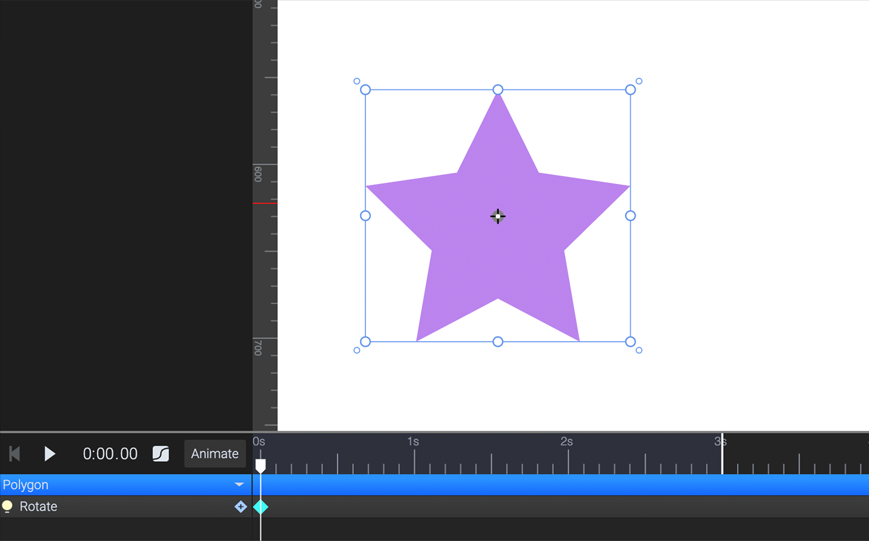Image resolution: width=869 pixels, height=541 pixels.
Task: Click the right-middle selection handle of star
Action: click(x=630, y=216)
